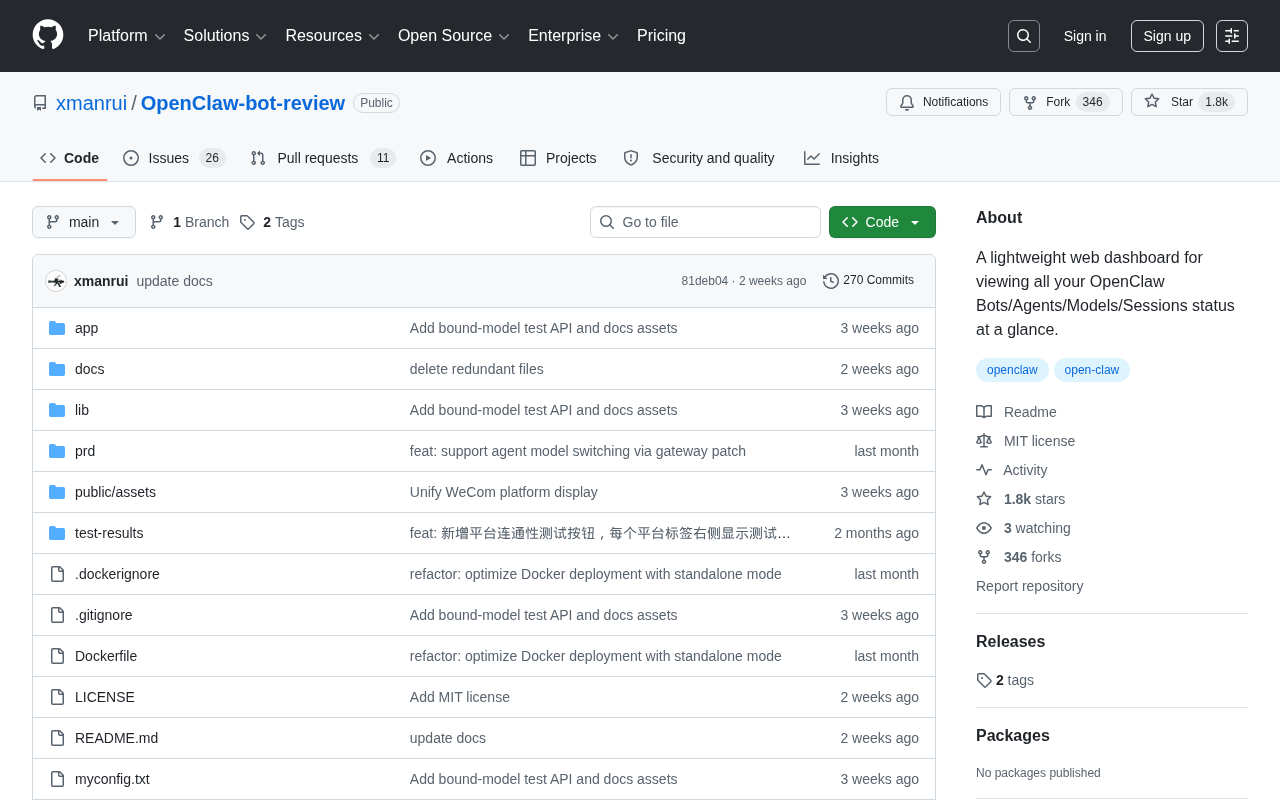Switch to the Security and quality tab
The image size is (1280, 800).
699,158
